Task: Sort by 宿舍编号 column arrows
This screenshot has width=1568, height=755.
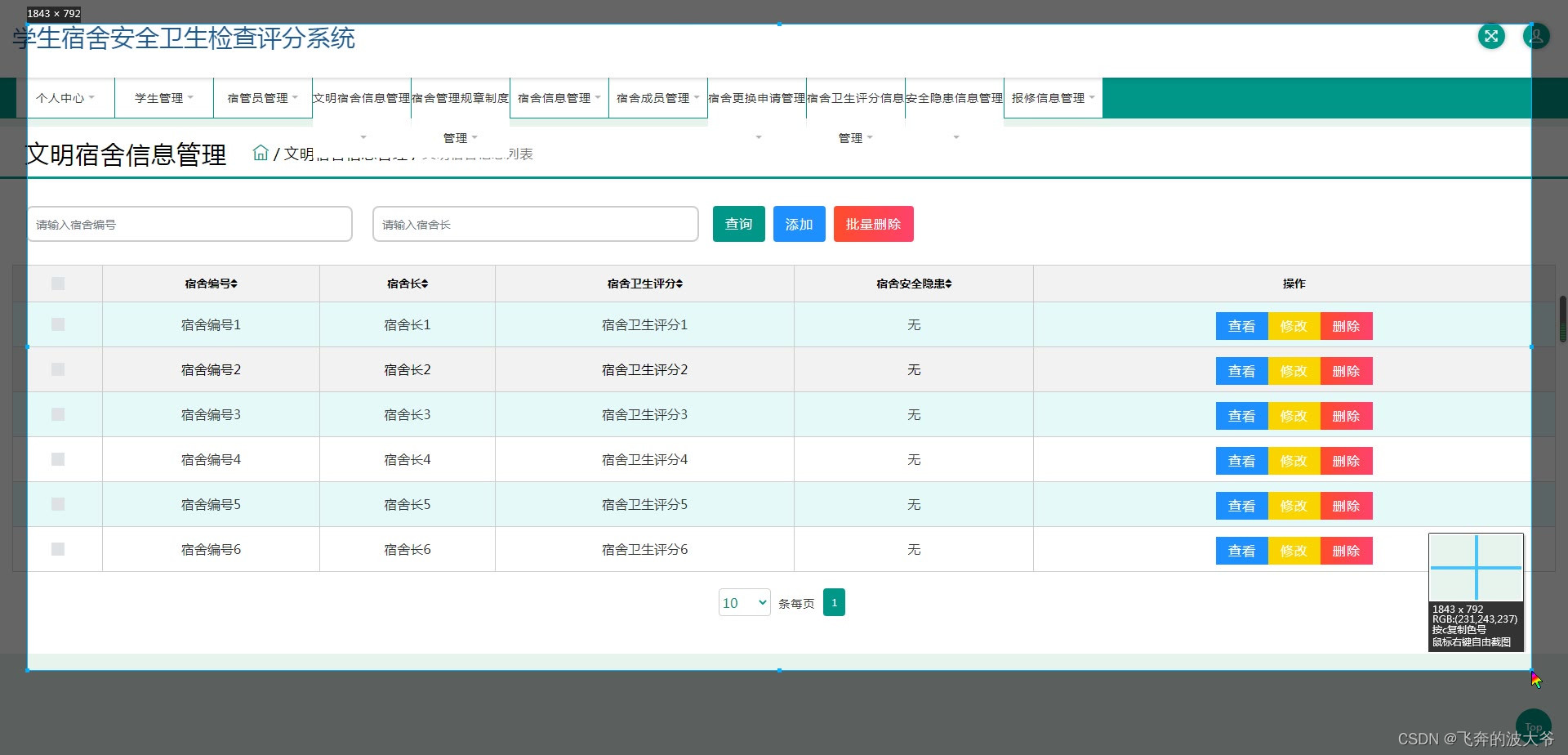Action: click(234, 284)
